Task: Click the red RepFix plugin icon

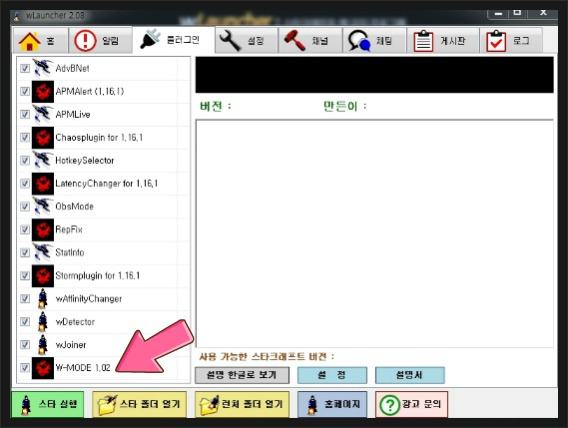Action: pos(43,230)
